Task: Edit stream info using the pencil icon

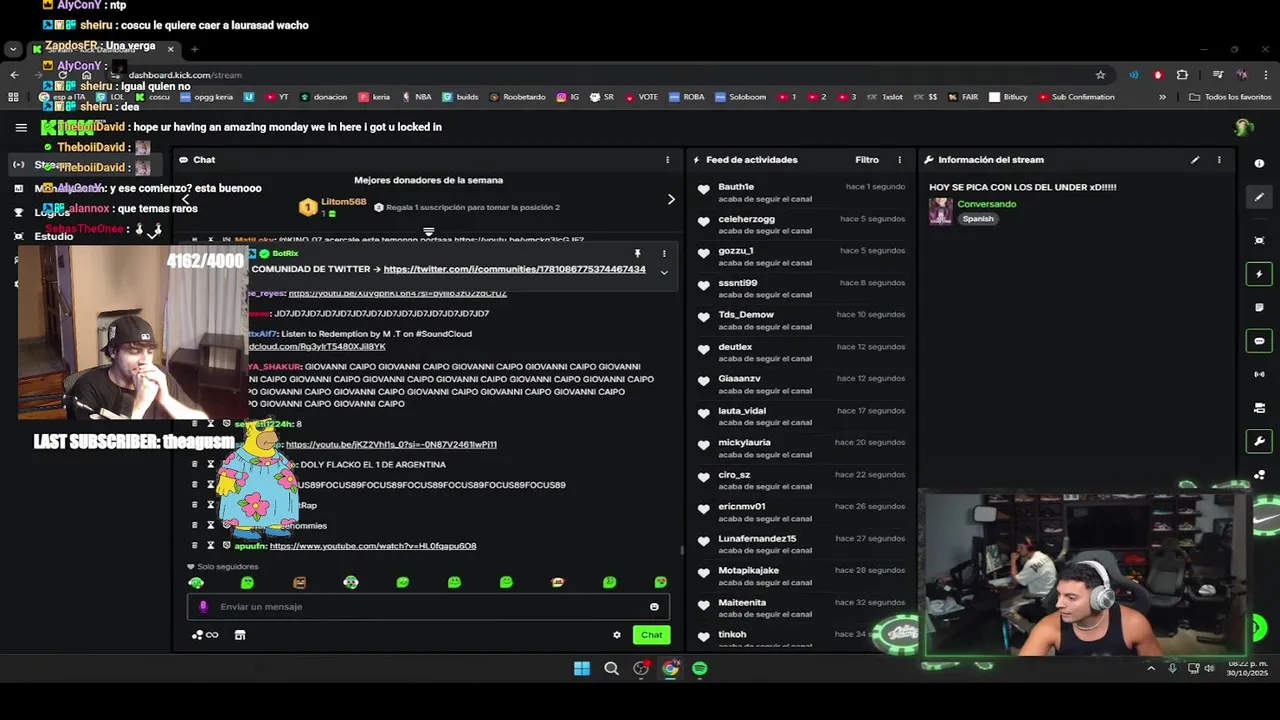Action: pyautogui.click(x=1195, y=160)
